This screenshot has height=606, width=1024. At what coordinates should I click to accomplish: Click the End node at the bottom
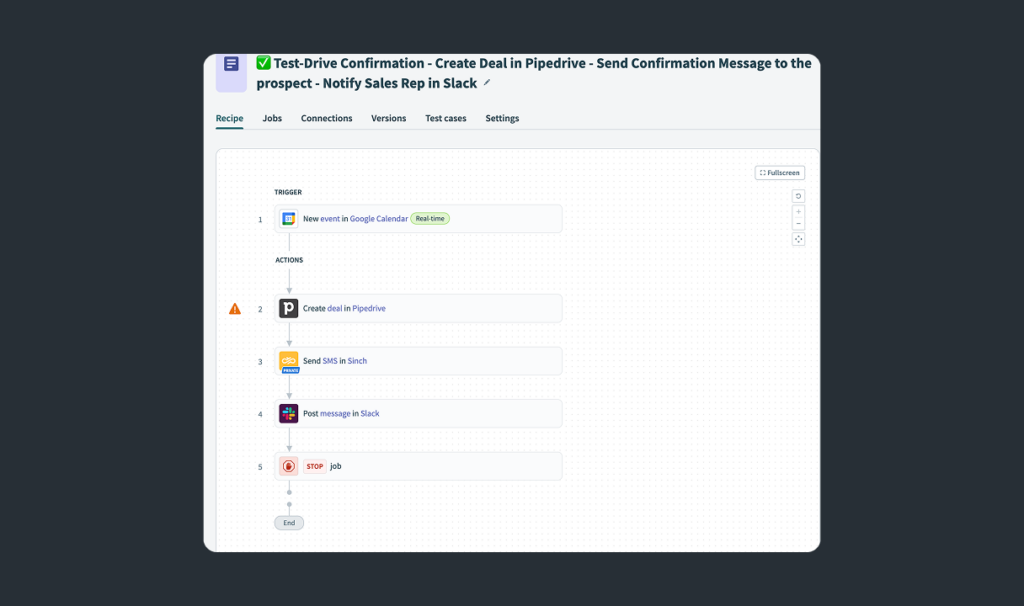(x=289, y=523)
